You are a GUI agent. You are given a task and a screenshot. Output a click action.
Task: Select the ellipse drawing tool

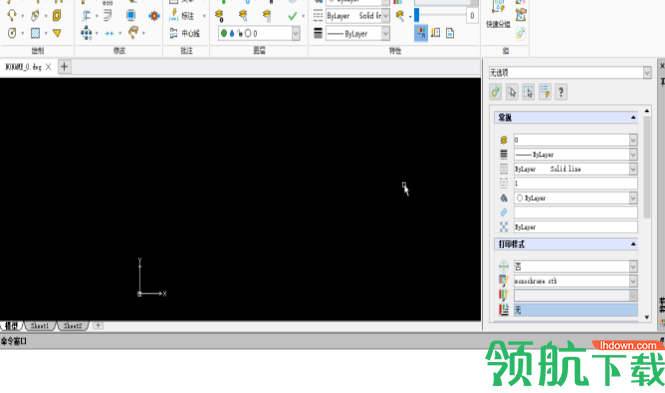(35, 16)
